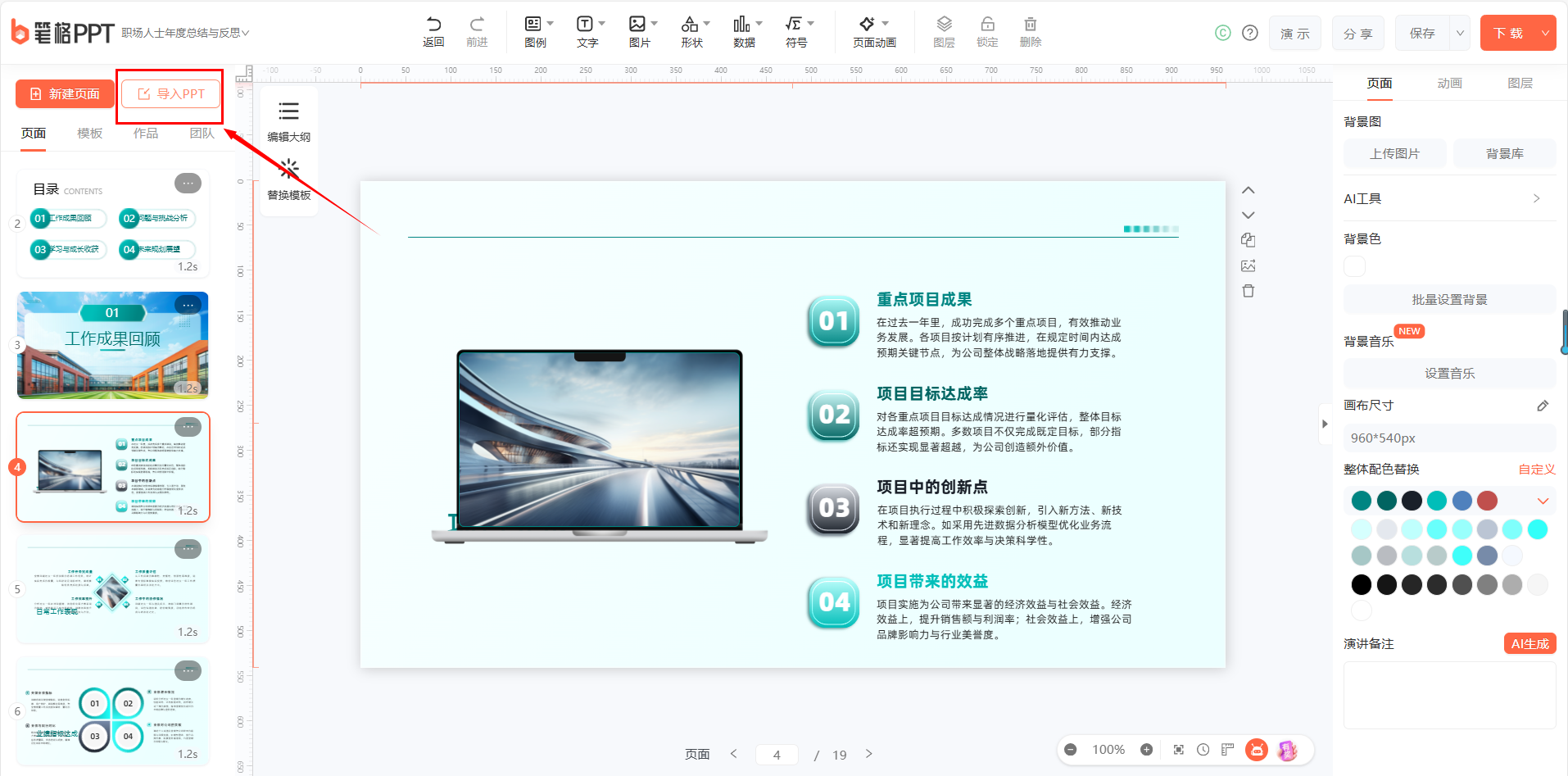Edit the canvas size with the pencil icon

[1543, 406]
